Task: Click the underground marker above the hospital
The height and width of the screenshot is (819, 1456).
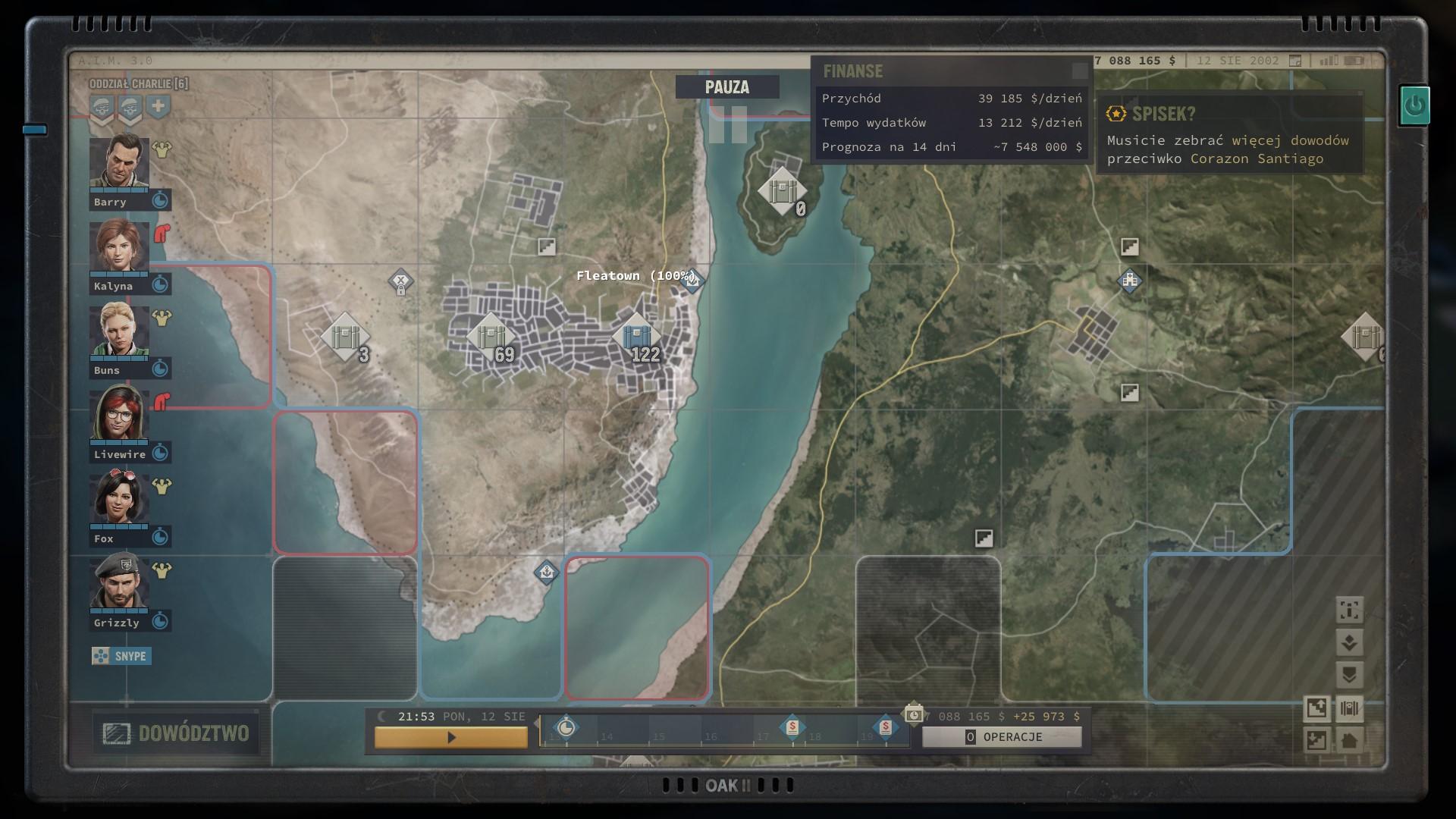Action: [1130, 246]
